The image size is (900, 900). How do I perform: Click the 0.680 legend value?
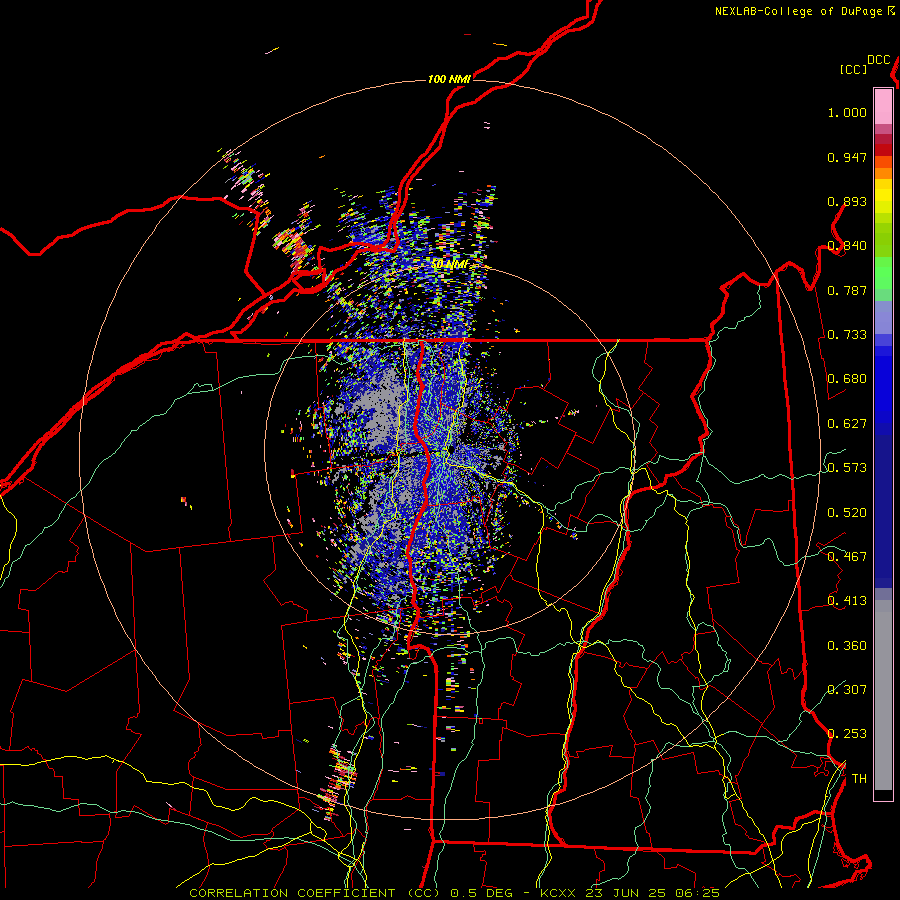(847, 379)
